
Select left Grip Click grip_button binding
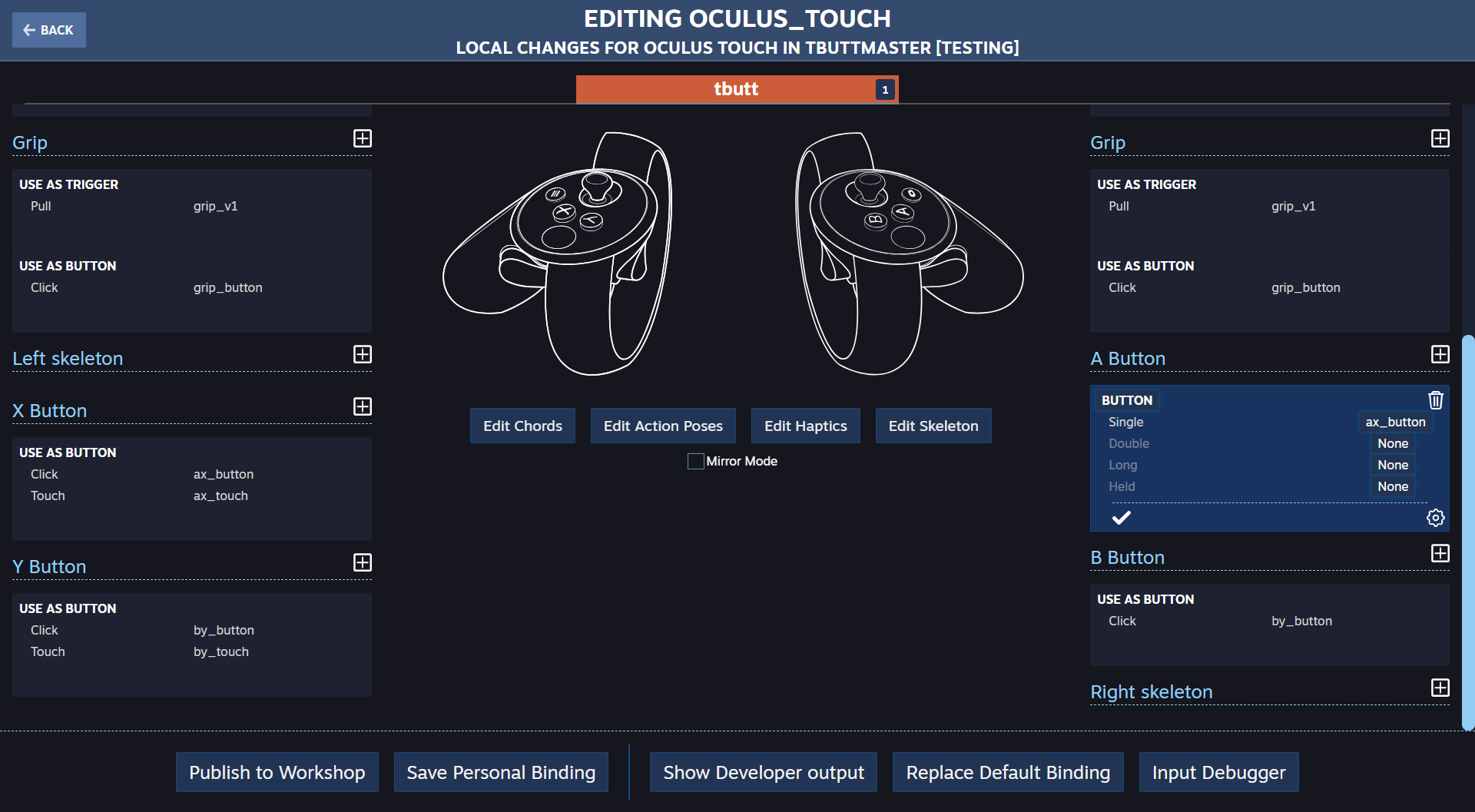pyautogui.click(x=192, y=287)
